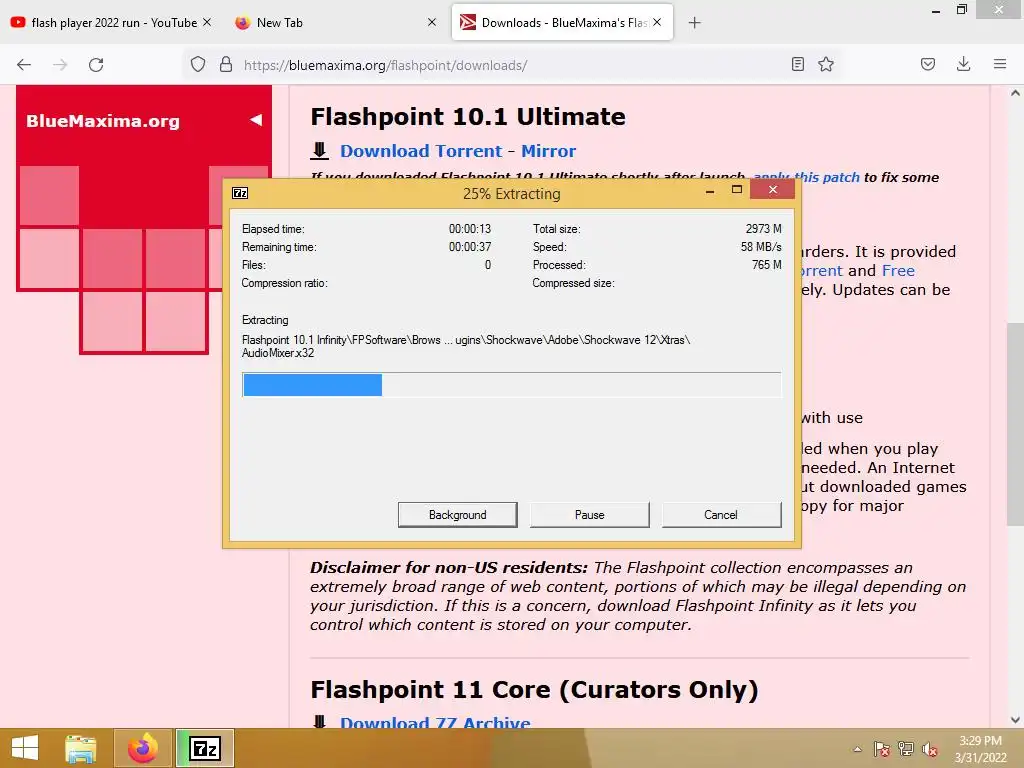Click the BlueMaxima.org site title
The image size is (1024, 768).
coord(103,121)
